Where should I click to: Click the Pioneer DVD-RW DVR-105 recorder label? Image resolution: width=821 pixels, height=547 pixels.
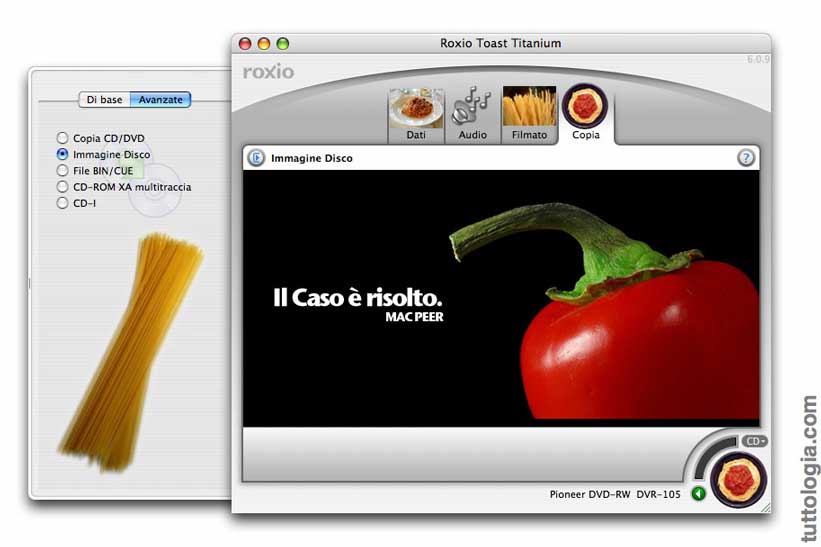point(615,494)
